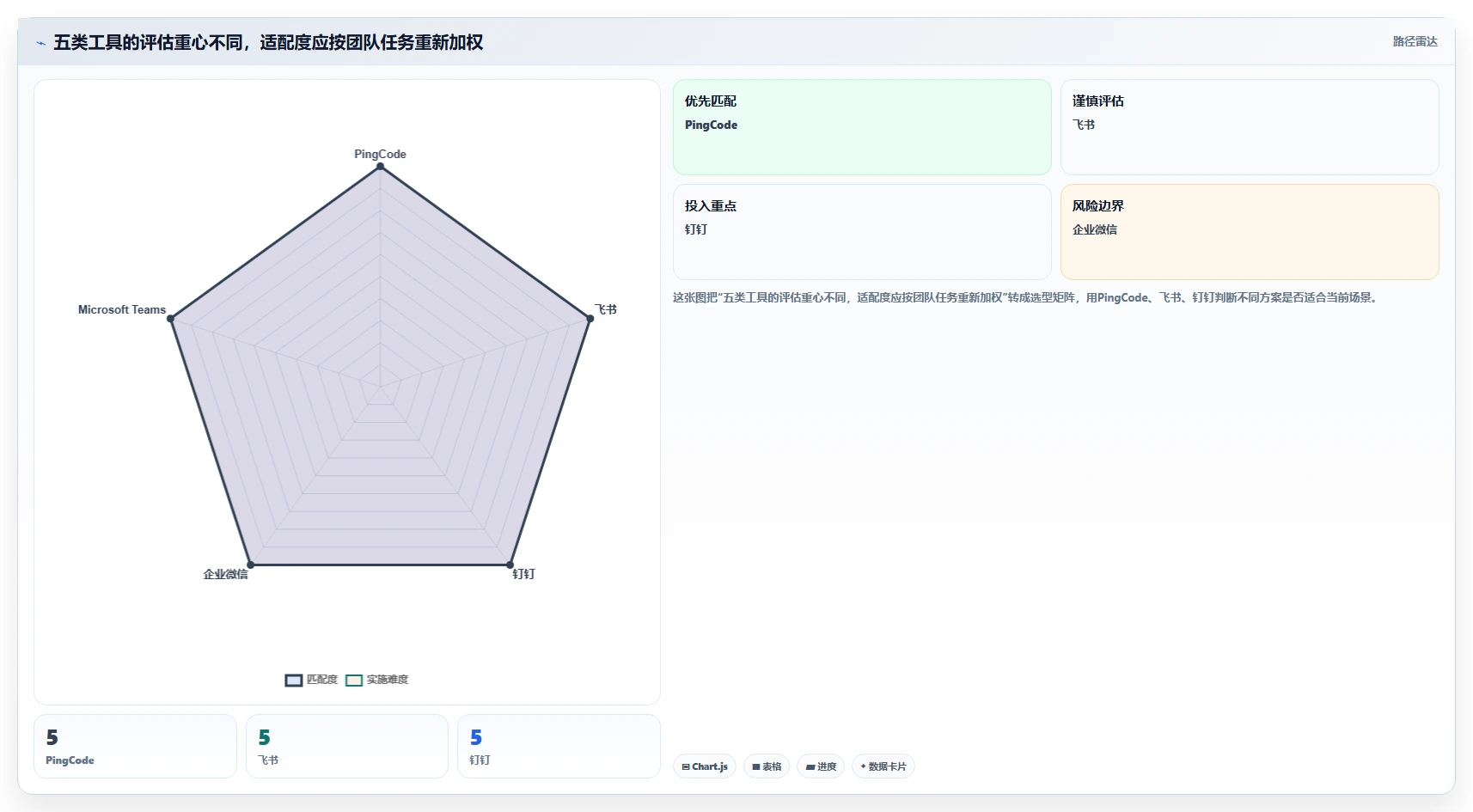Click the Microsoft Teams axis label
The image size is (1473, 812).
[x=122, y=309]
